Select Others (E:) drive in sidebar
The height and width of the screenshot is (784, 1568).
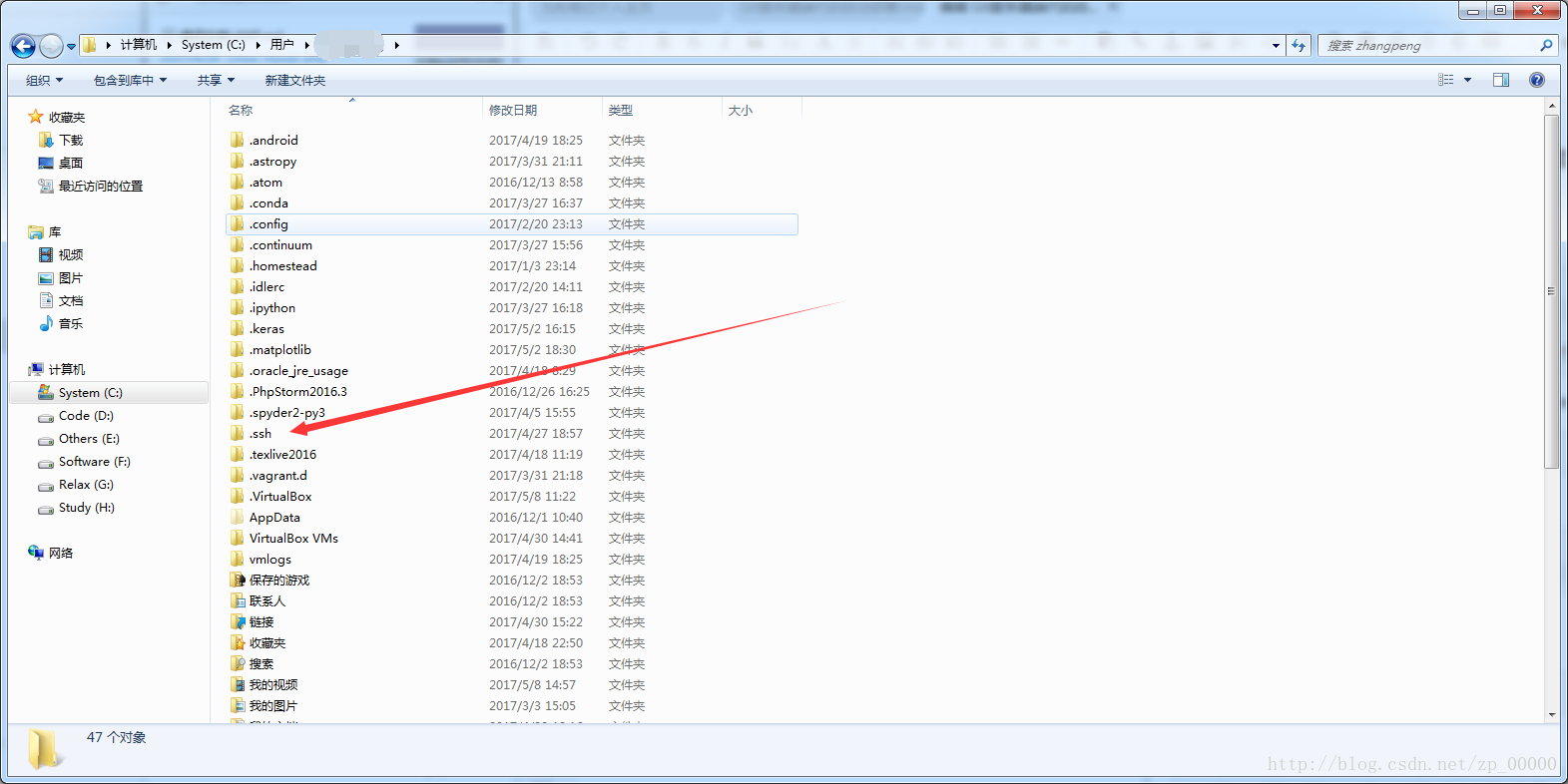pyautogui.click(x=89, y=438)
